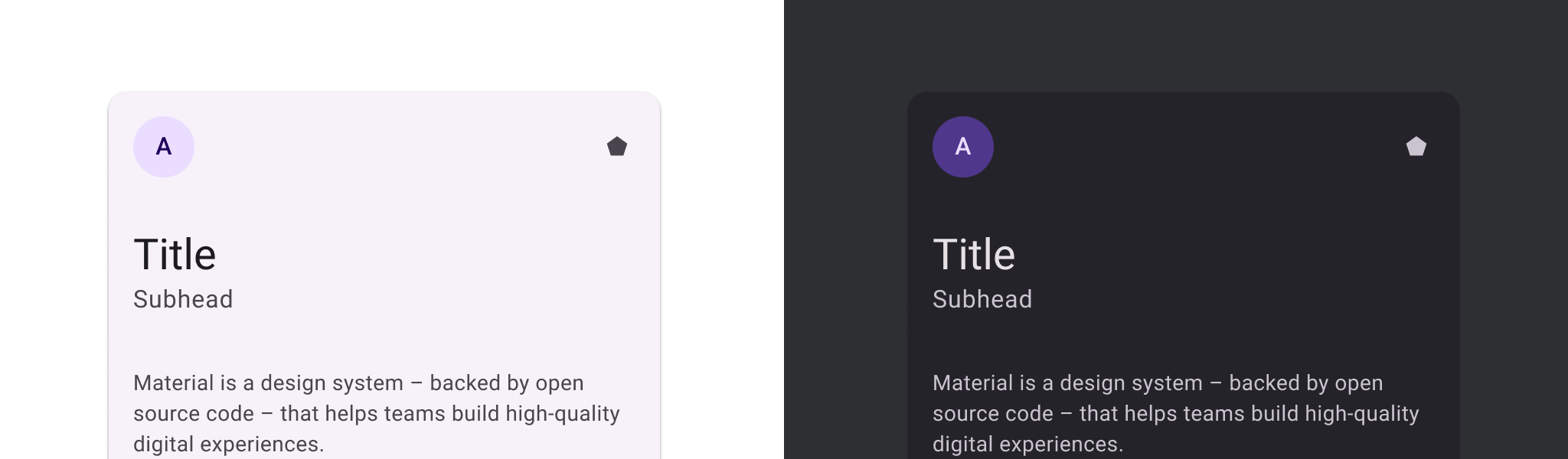Select 'Subhead' text on the light card
This screenshot has width=1568, height=459.
(x=183, y=299)
